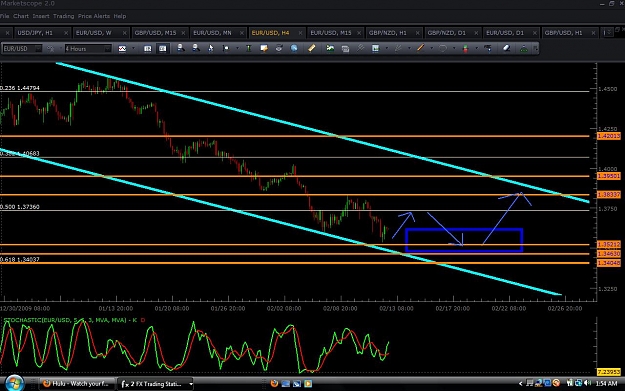
Task: Open the File menu
Action: 4,16
